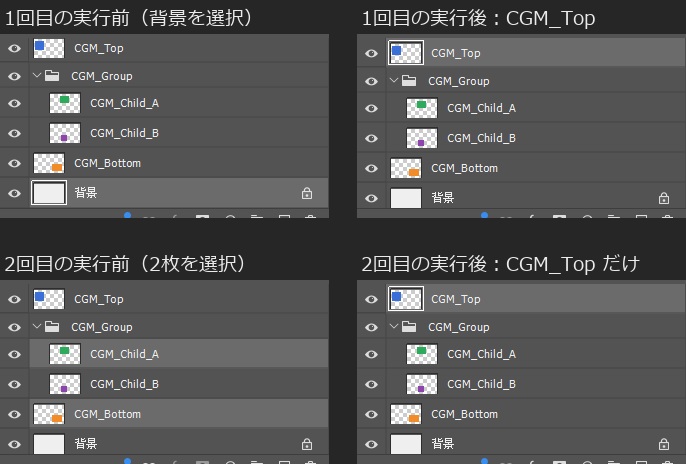Select CGM_Top thumbnail in 1回目の実行前 panel
686x464 pixels.
point(49,49)
